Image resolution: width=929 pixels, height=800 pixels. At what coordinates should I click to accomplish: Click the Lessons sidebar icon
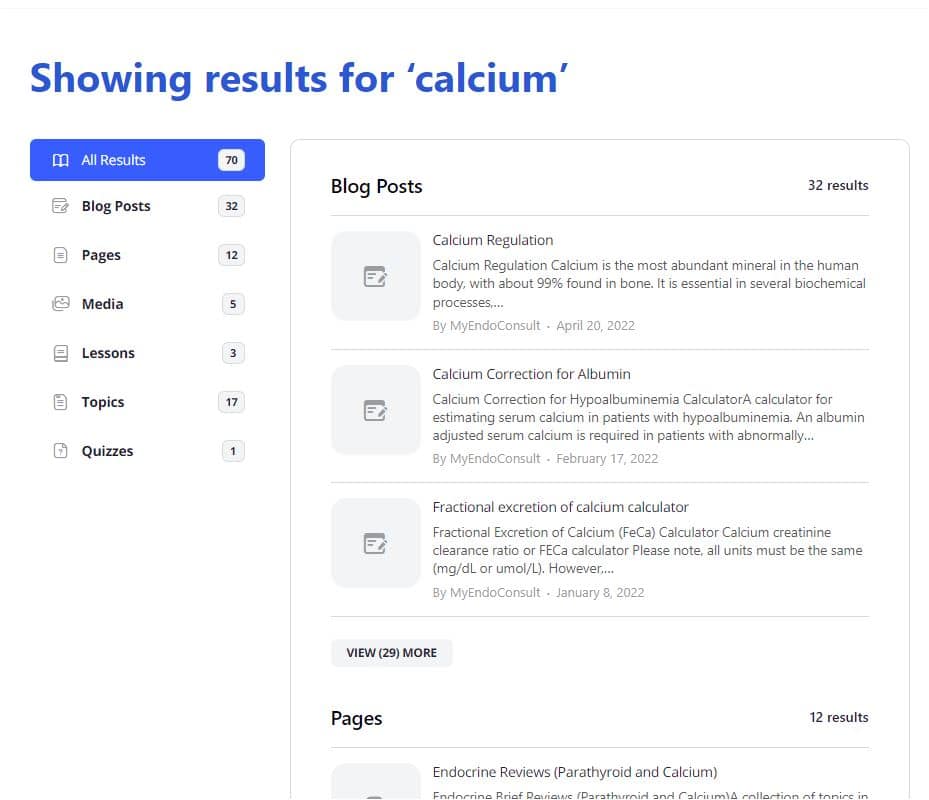pos(61,353)
